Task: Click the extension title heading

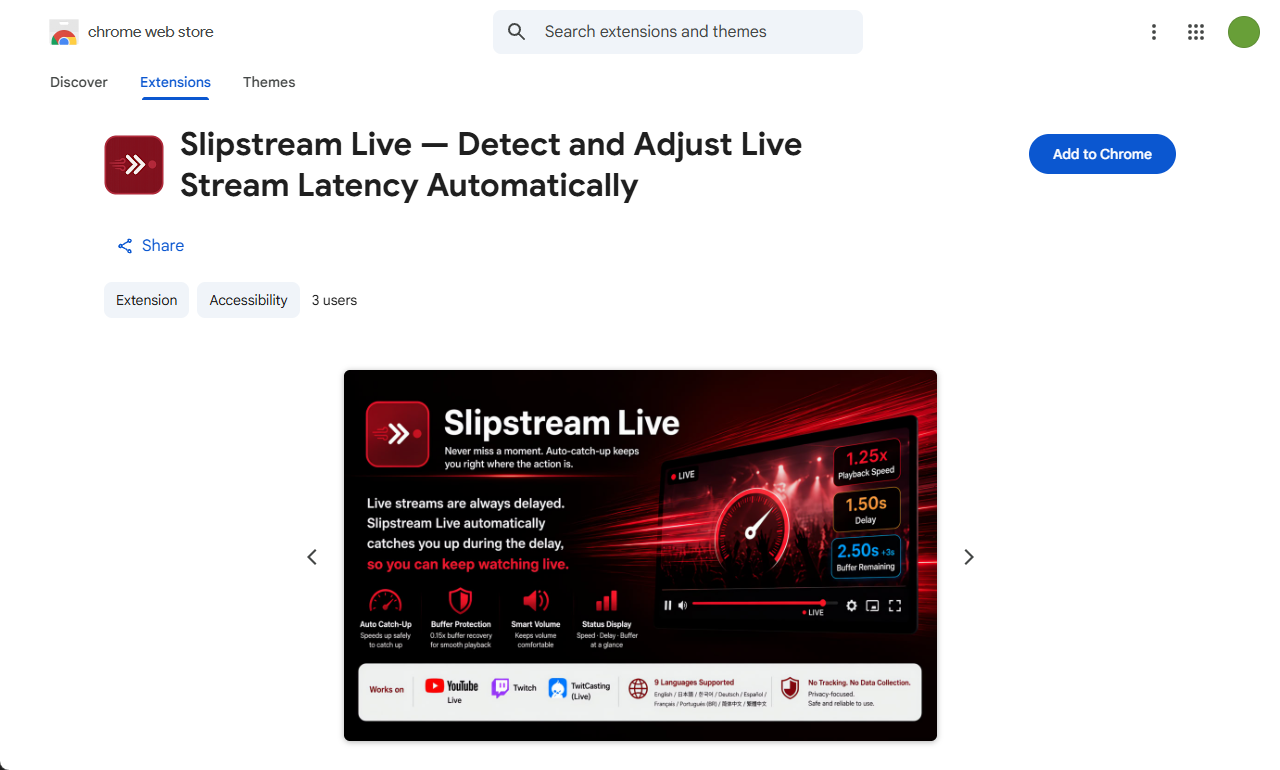Action: [x=491, y=165]
